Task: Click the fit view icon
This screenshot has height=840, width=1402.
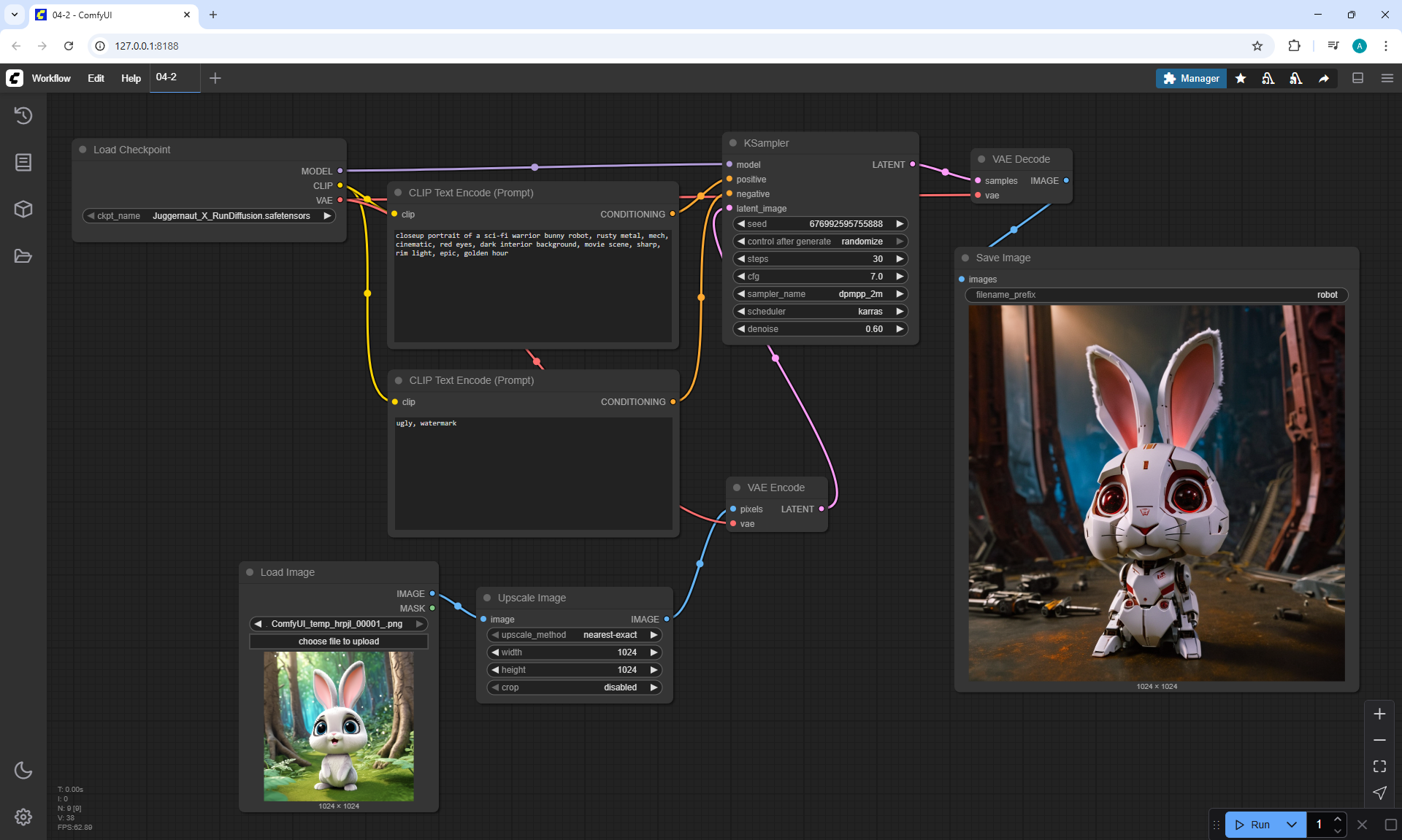Action: 1379,766
